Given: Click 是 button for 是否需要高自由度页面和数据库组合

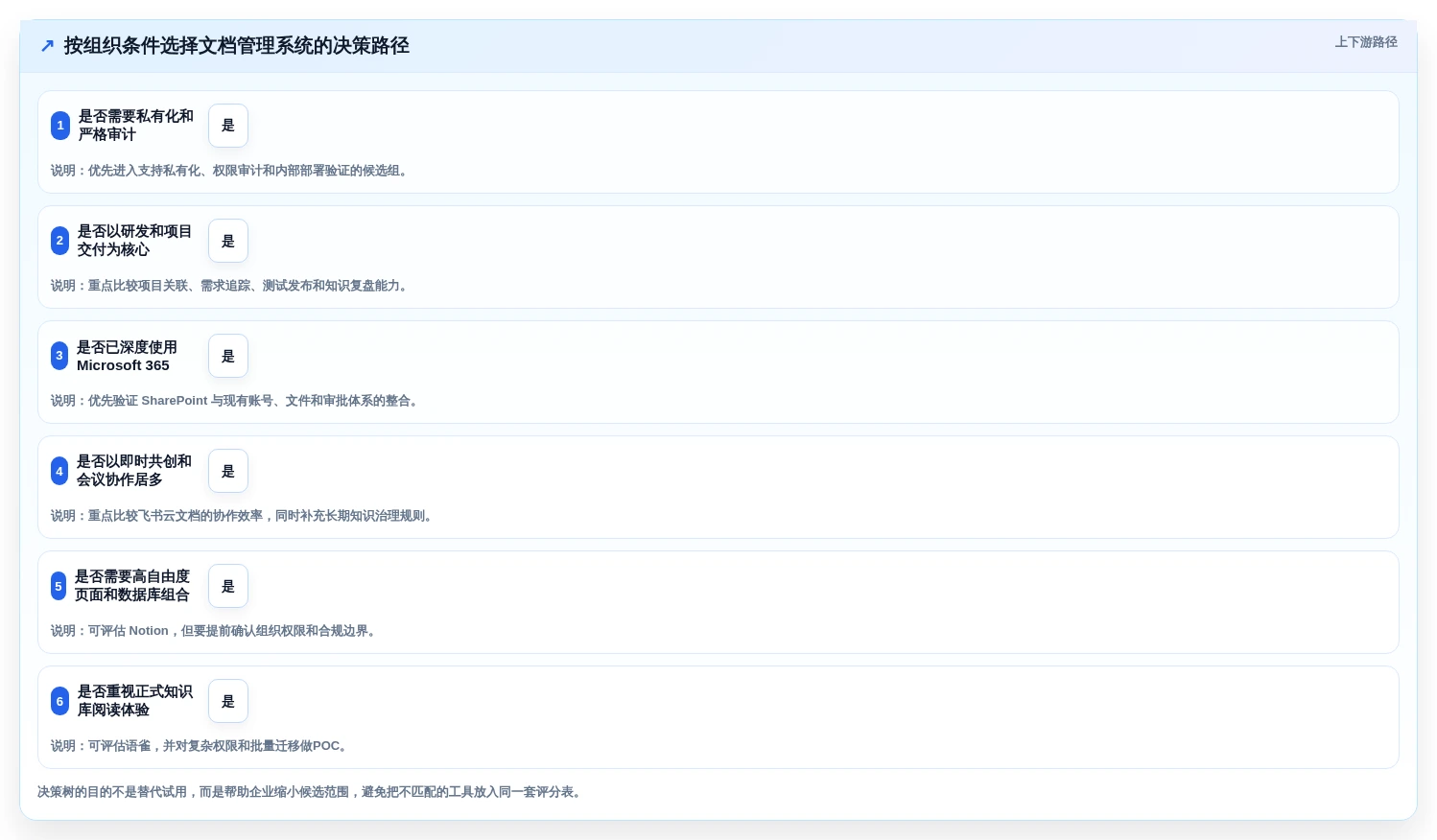Looking at the screenshot, I should click(x=228, y=586).
